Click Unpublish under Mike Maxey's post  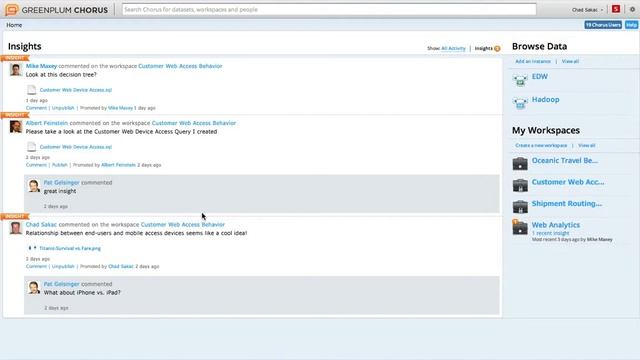pyautogui.click(x=63, y=108)
